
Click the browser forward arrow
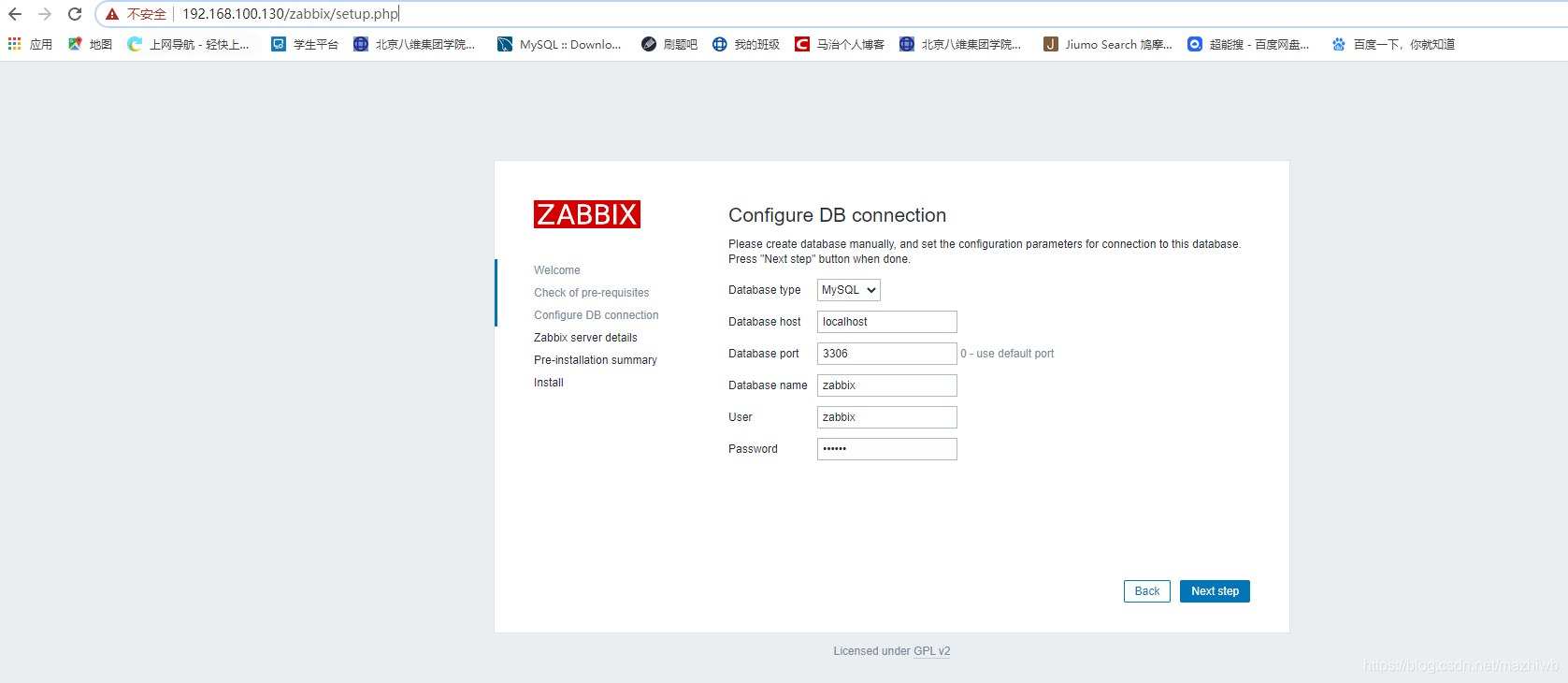45,14
